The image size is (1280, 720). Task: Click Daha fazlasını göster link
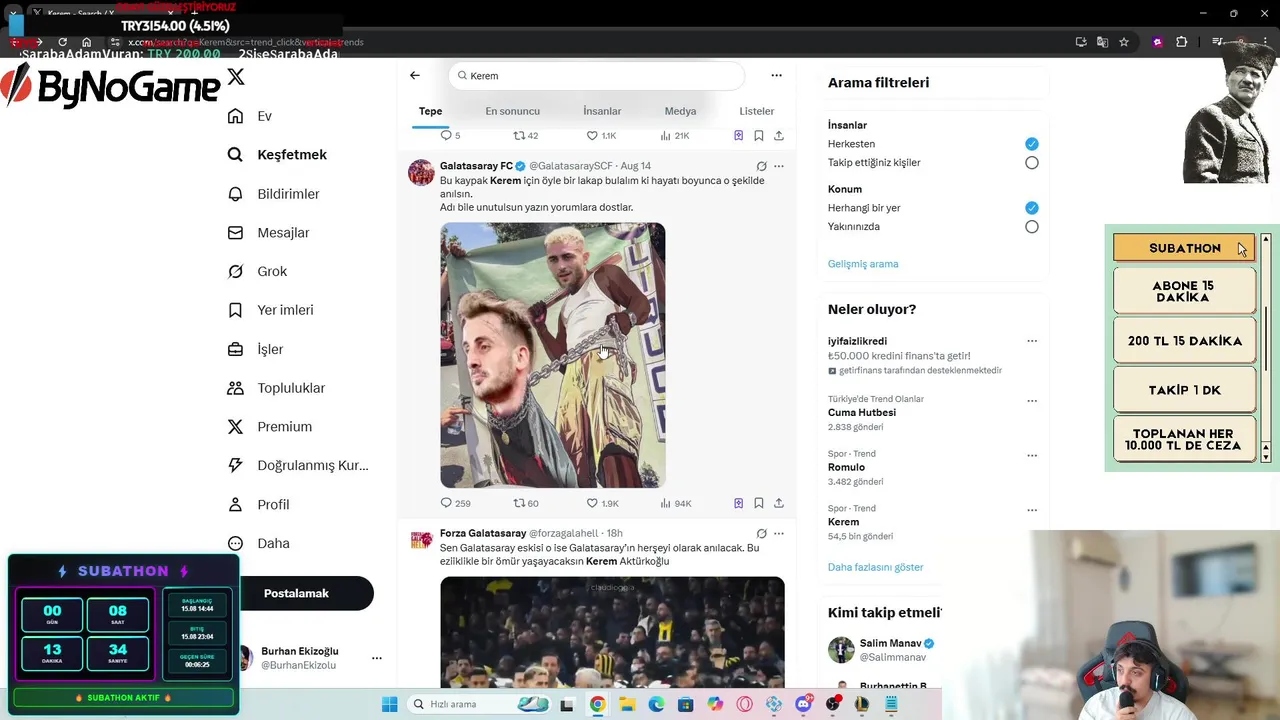(875, 567)
